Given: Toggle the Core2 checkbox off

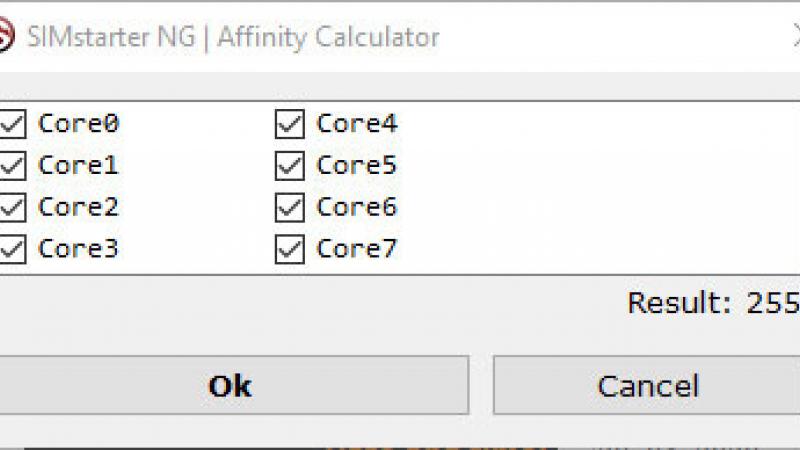Looking at the screenshot, I should pyautogui.click(x=12, y=207).
